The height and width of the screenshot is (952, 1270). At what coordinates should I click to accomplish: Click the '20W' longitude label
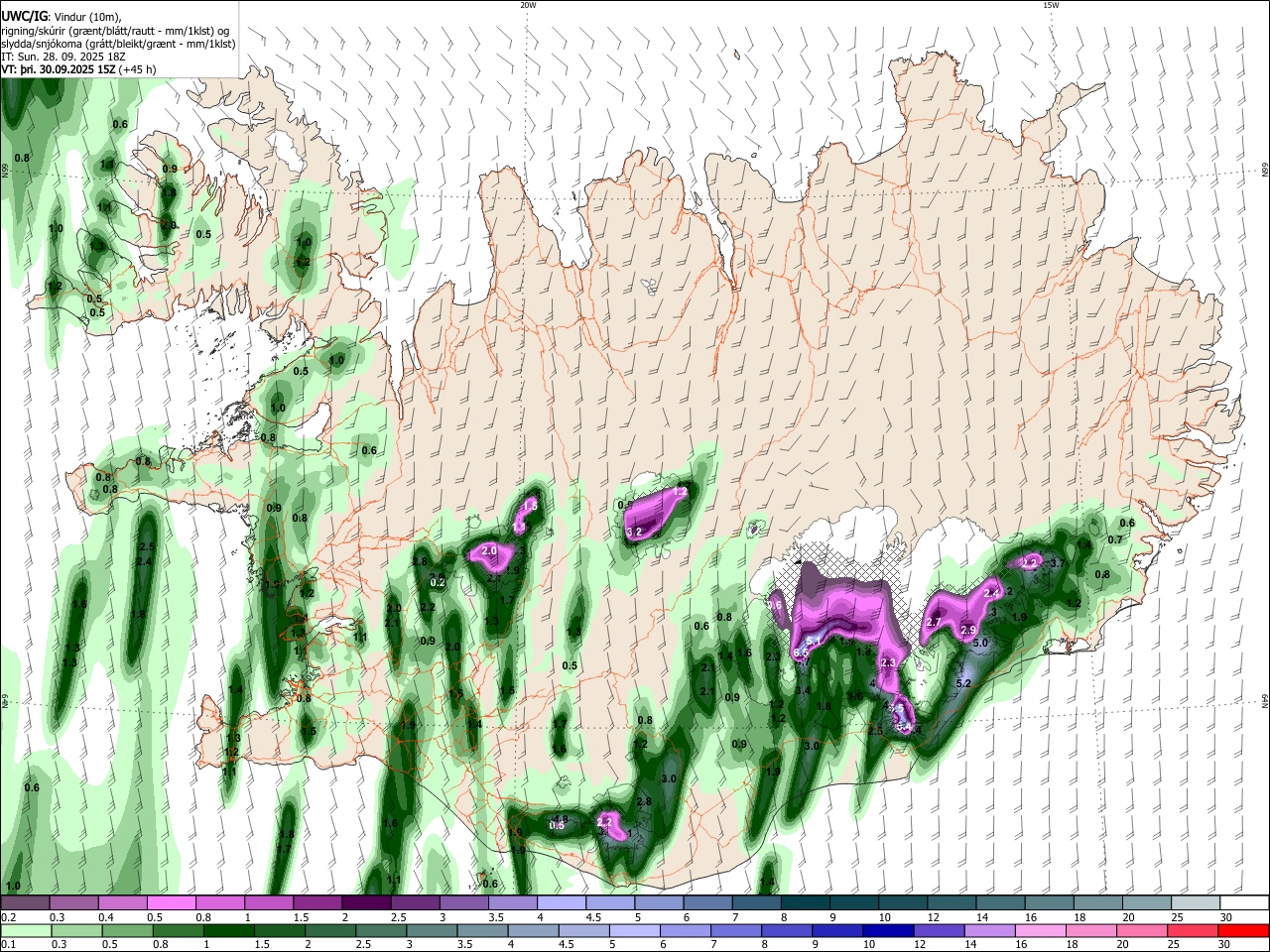528,5
